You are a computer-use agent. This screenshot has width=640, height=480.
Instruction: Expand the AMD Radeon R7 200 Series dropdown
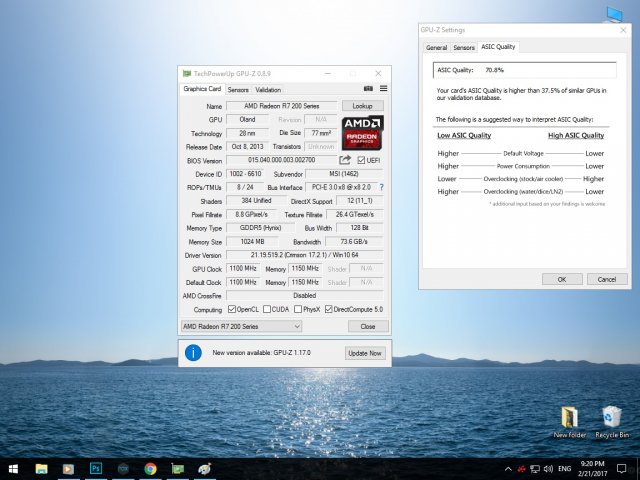coord(297,326)
